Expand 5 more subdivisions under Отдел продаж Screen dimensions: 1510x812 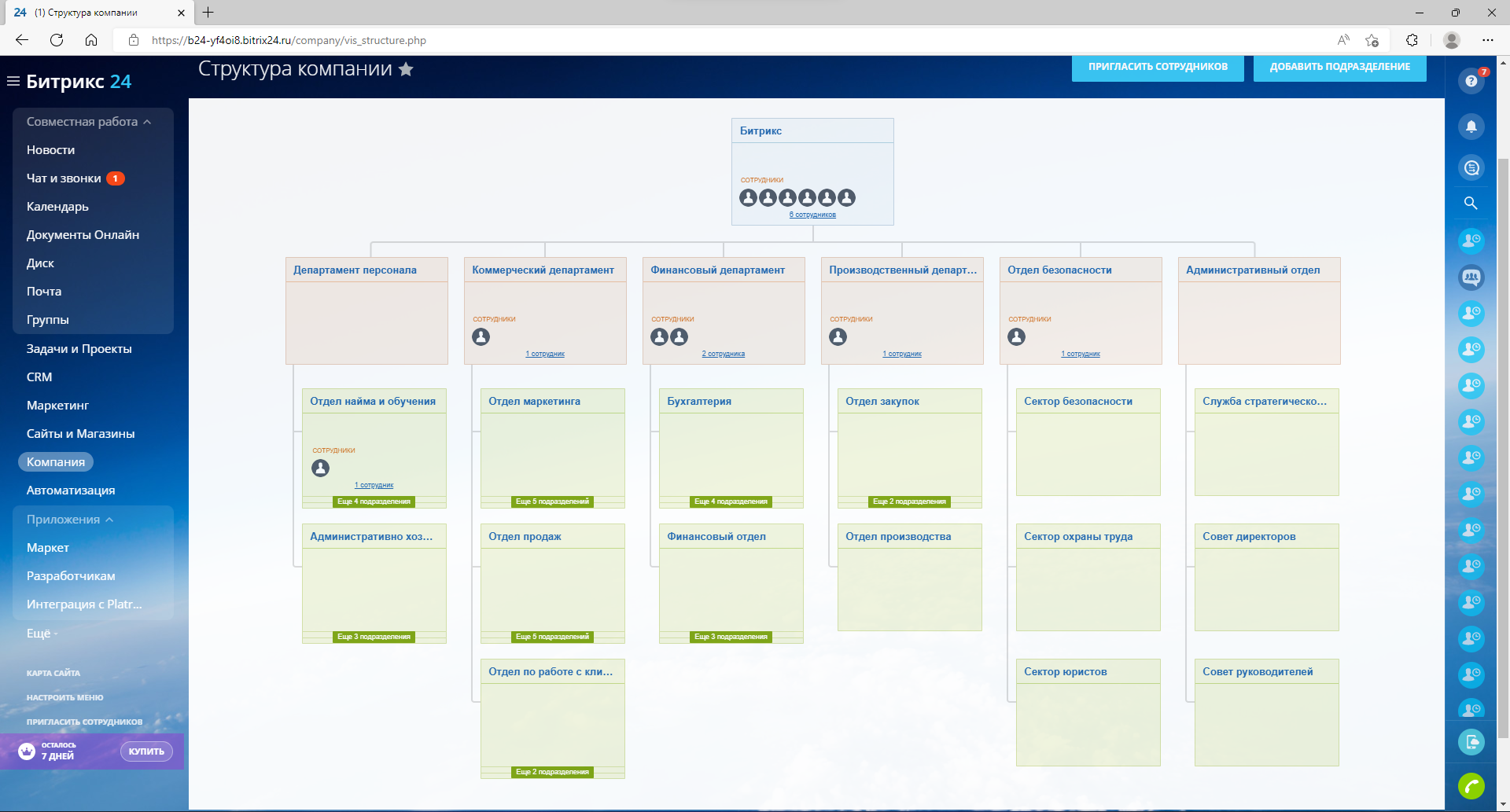point(553,637)
